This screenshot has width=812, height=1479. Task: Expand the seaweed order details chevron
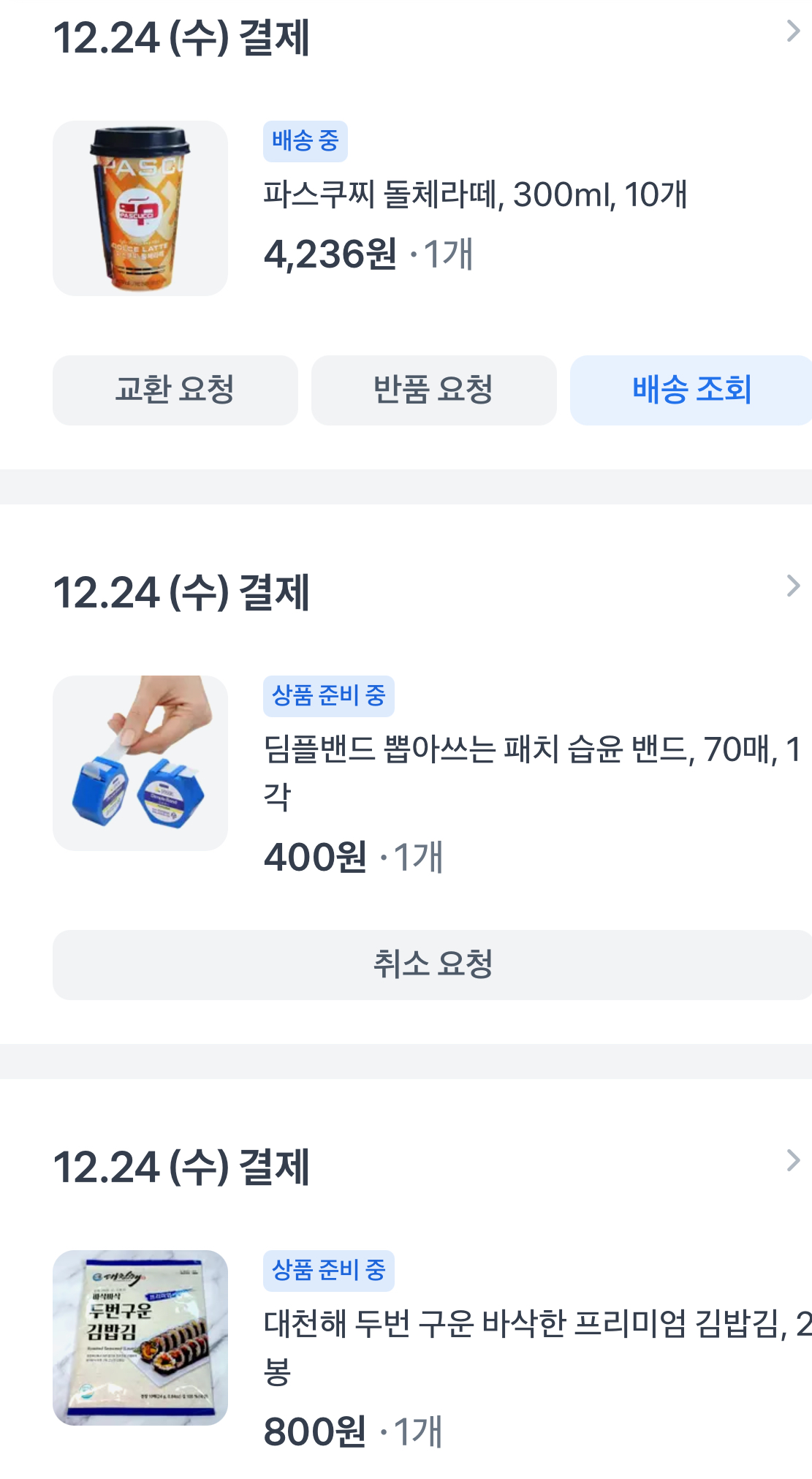click(x=793, y=1160)
